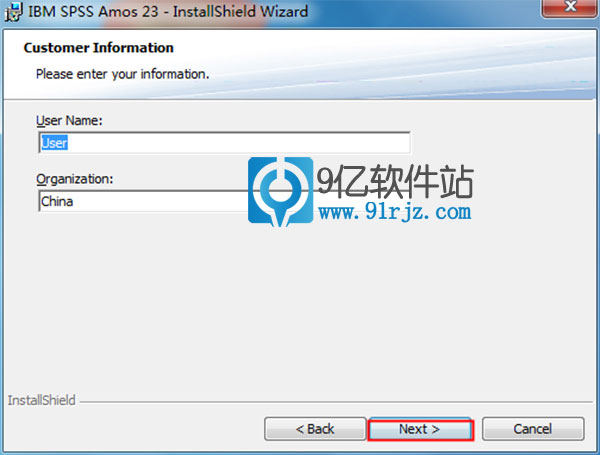
Task: Click the empty end of the User Name field
Action: point(268,143)
